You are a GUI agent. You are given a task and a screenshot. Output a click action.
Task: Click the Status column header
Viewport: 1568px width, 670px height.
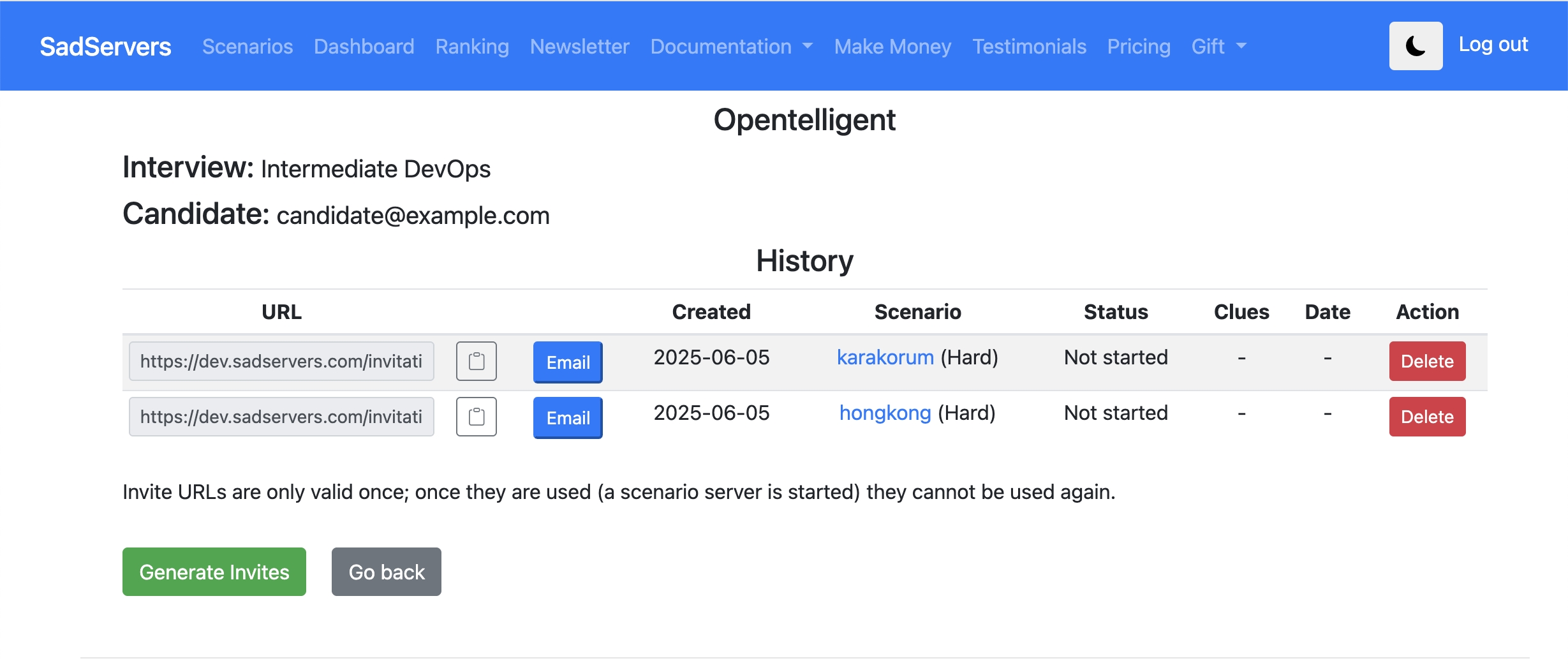coord(1116,312)
